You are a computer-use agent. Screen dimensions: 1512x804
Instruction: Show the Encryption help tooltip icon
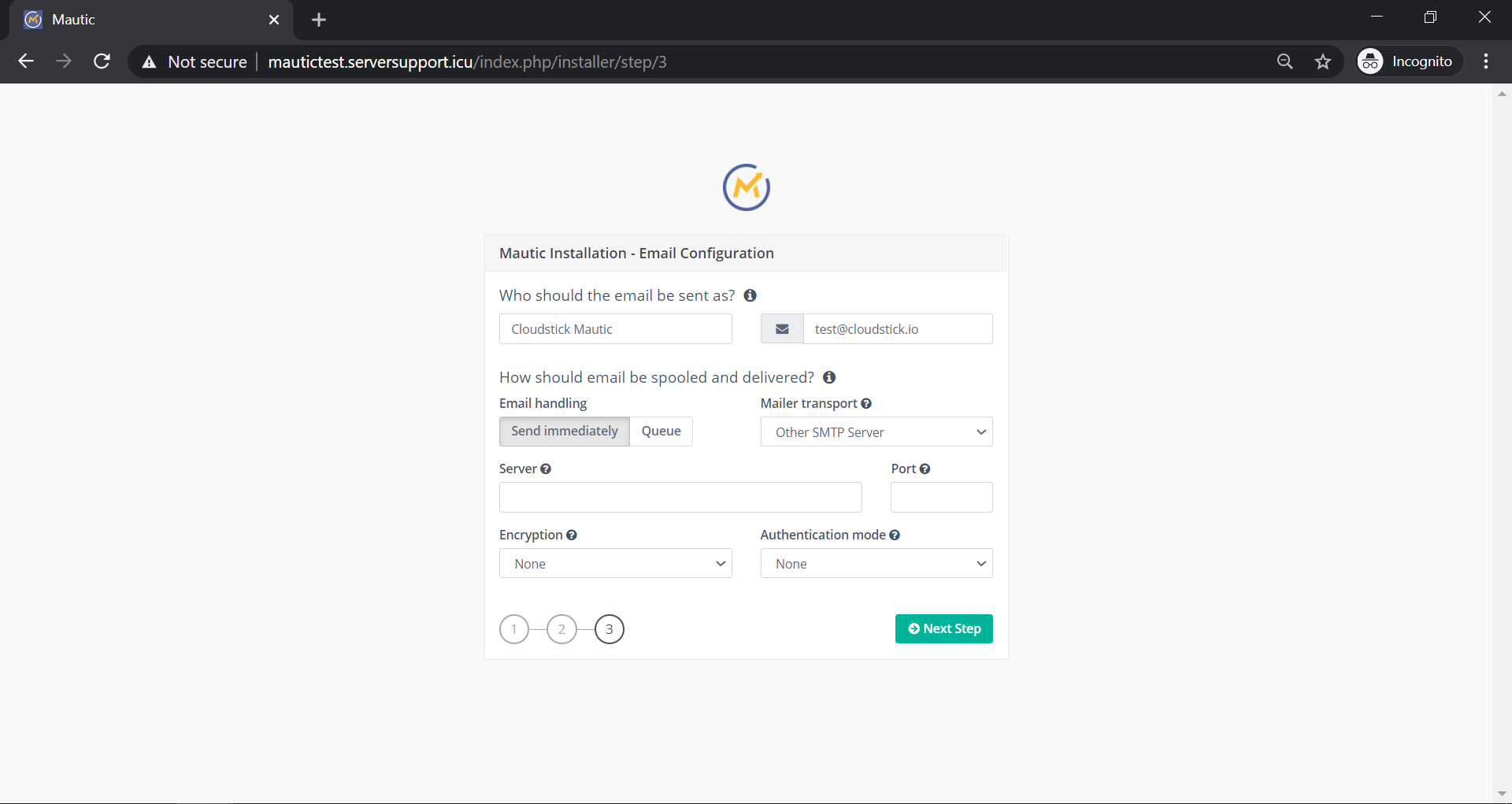click(x=572, y=535)
